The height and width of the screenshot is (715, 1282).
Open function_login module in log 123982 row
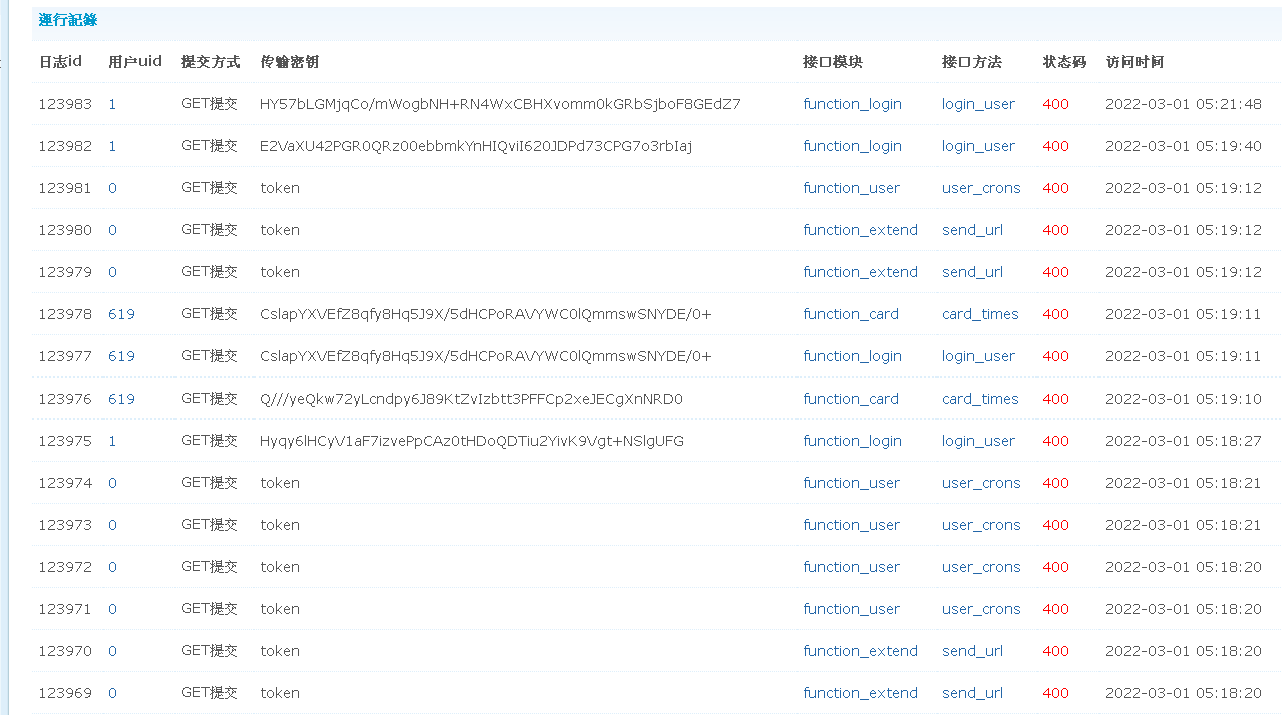[x=852, y=146]
